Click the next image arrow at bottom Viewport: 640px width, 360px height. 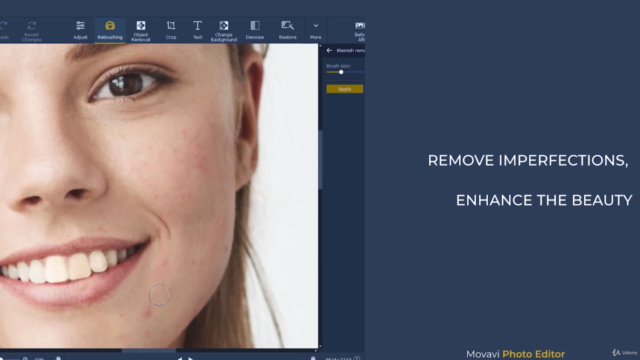(191, 358)
